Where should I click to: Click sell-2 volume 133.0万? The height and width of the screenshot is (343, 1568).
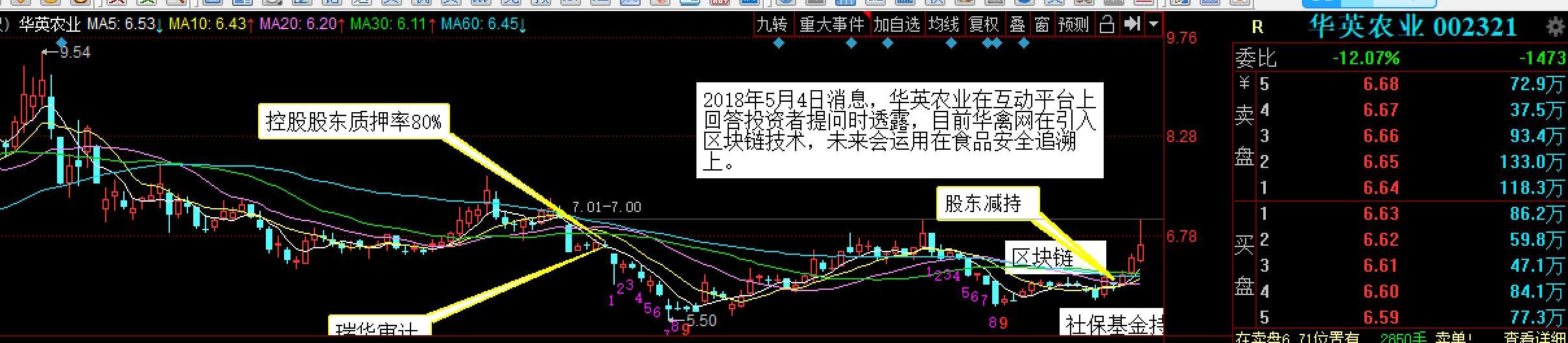tap(1532, 162)
